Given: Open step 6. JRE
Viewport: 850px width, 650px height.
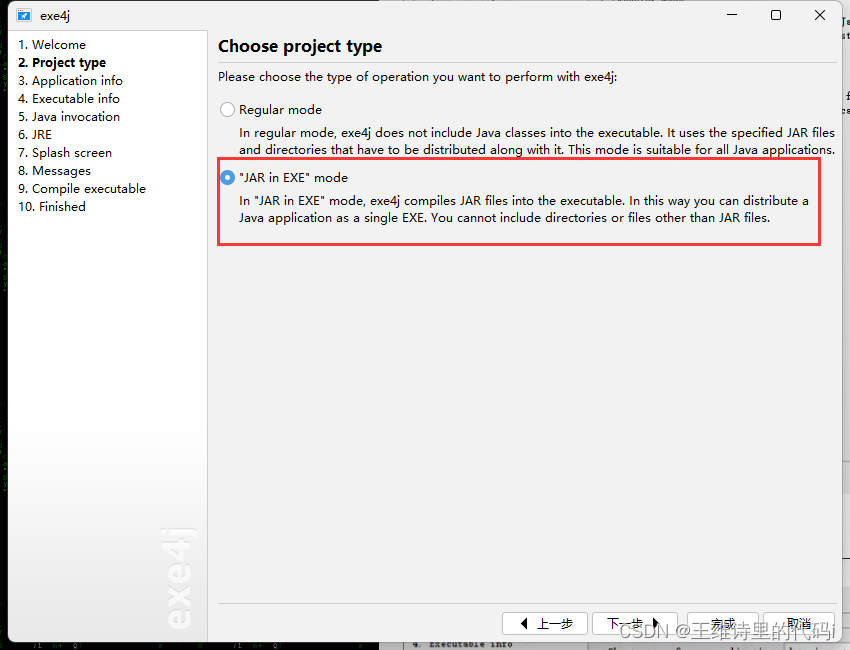Looking at the screenshot, I should (35, 134).
